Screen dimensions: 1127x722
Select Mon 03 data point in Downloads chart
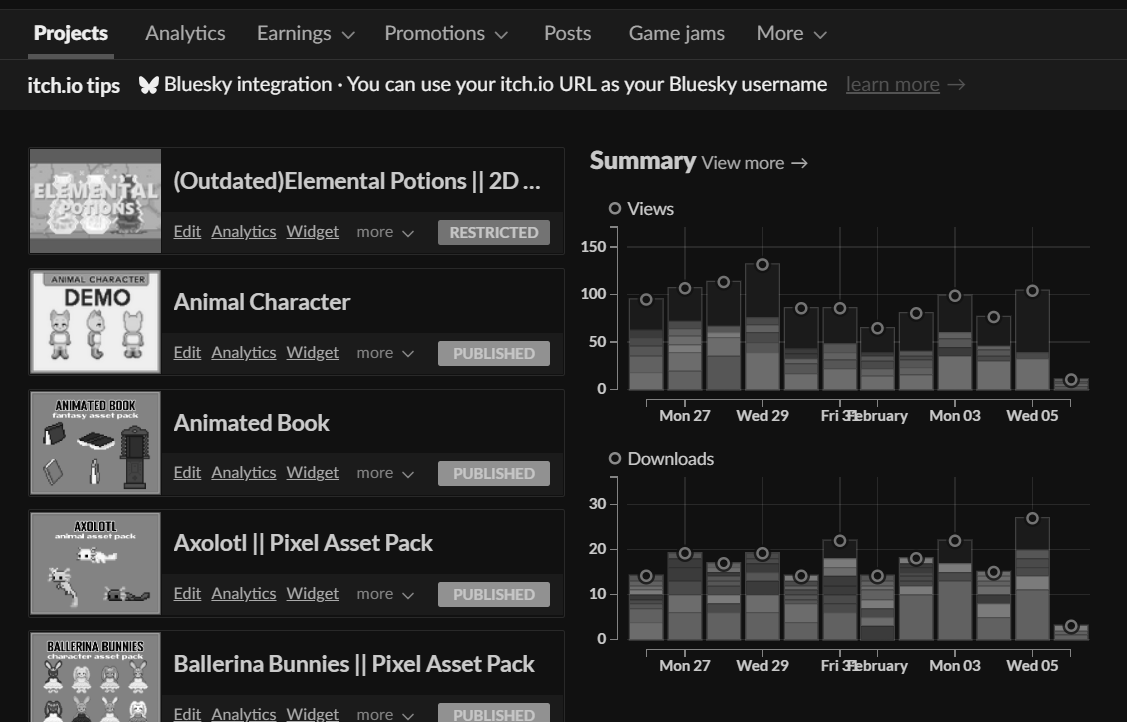955,541
